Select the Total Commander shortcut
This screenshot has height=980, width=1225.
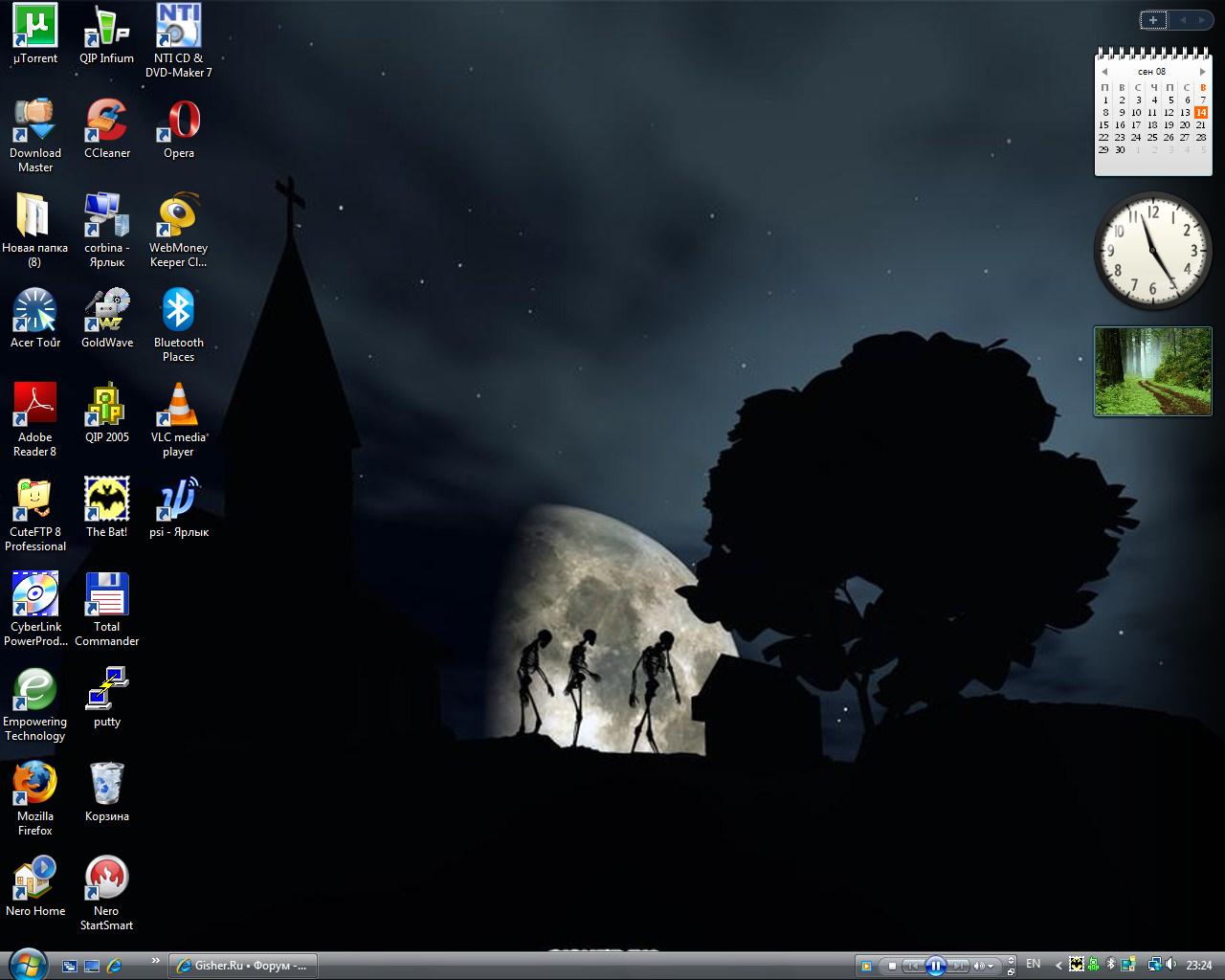106,595
